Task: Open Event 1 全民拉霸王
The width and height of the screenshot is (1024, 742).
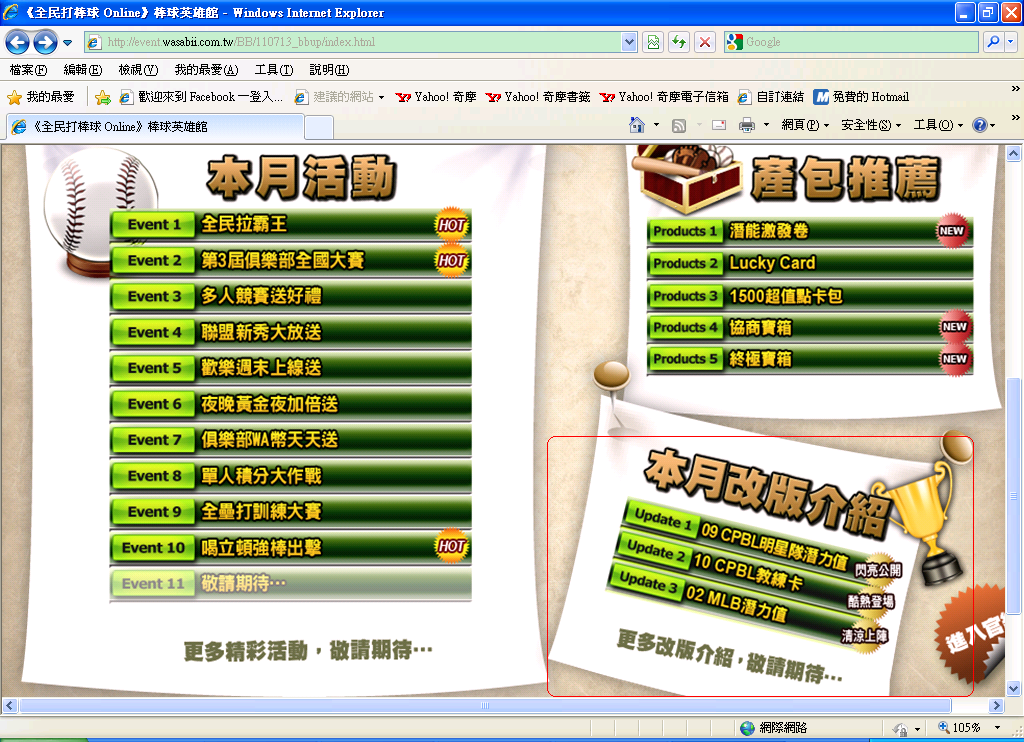Action: pos(291,225)
